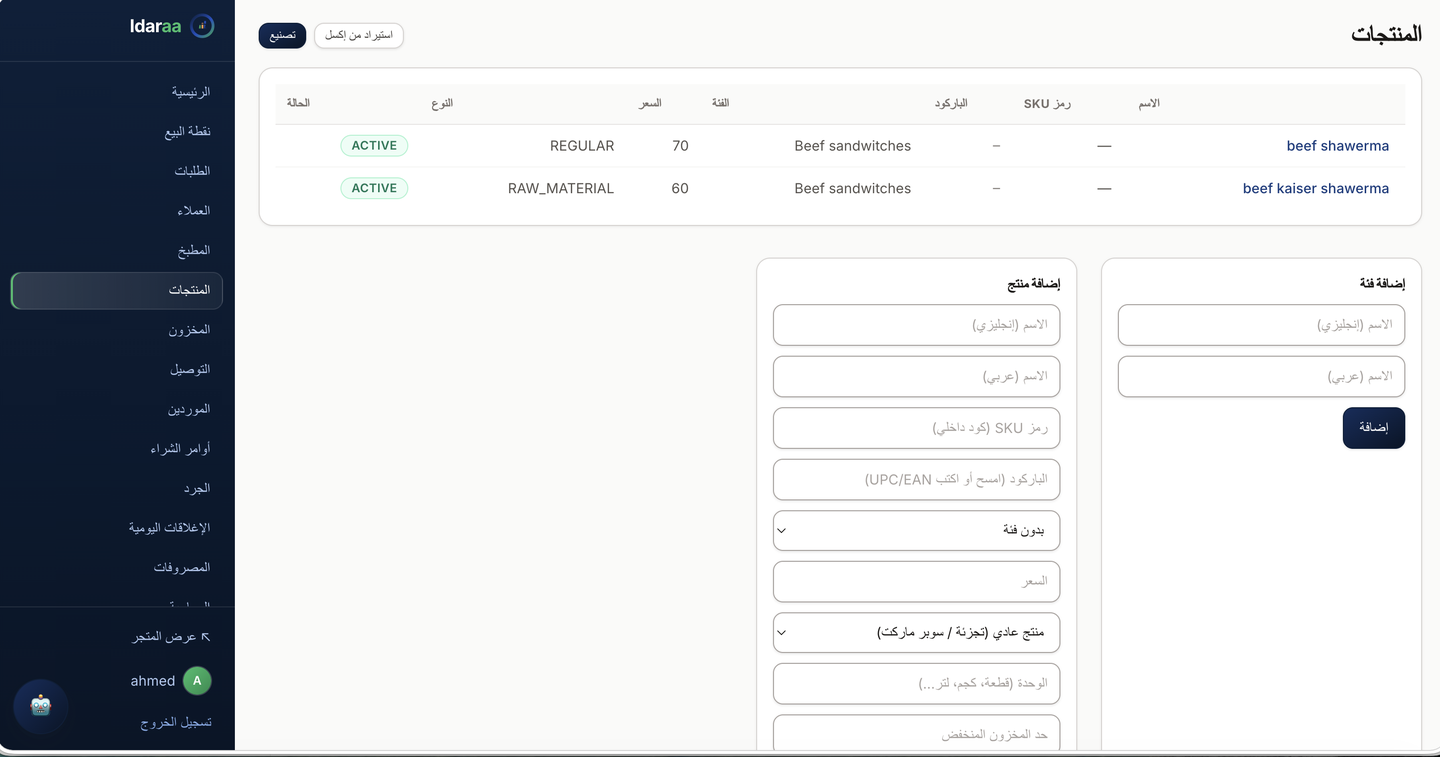Click تسجيل الخروج to log out

(x=176, y=722)
